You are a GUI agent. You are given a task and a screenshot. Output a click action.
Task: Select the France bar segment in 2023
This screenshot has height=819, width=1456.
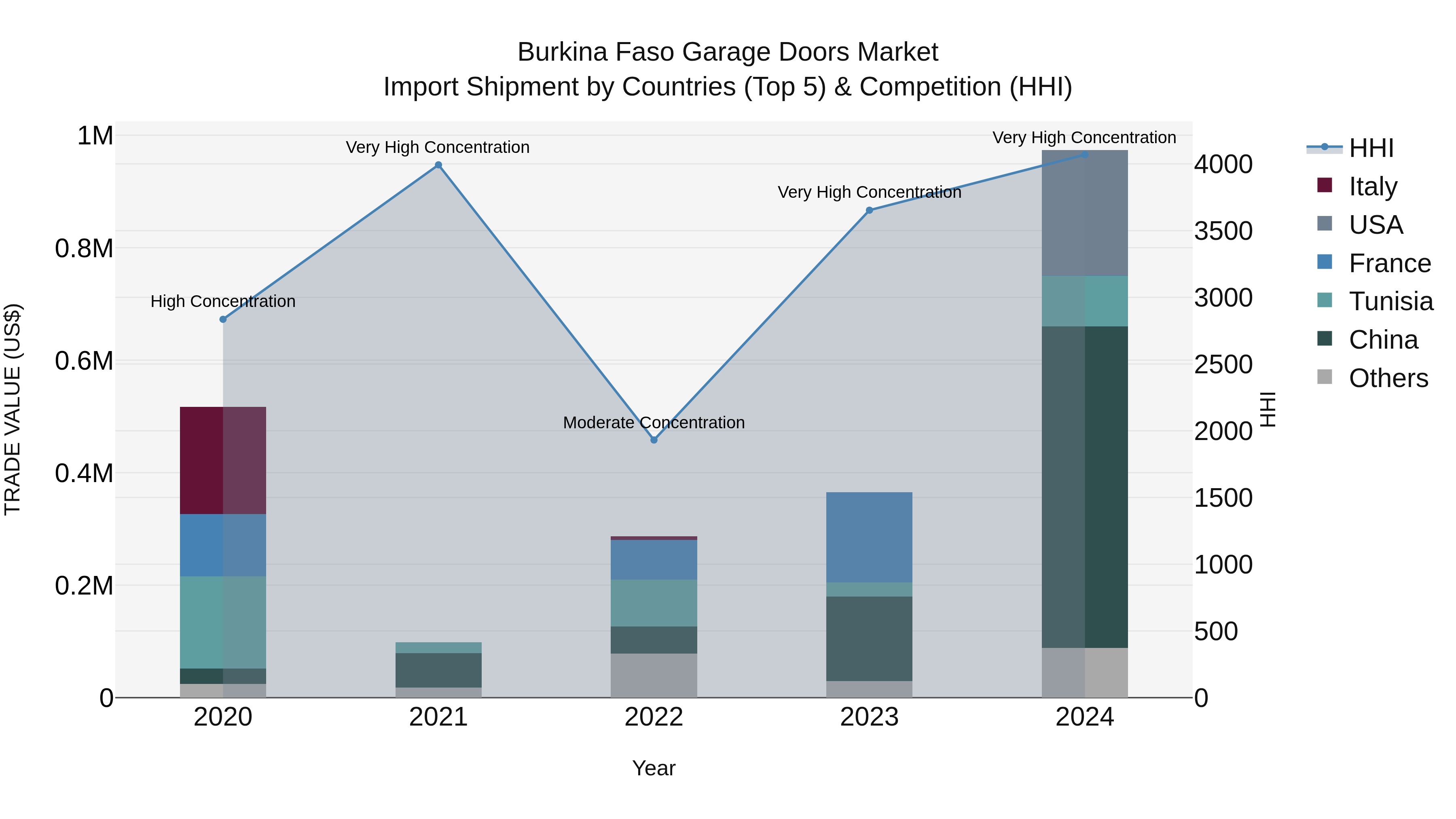tap(869, 538)
